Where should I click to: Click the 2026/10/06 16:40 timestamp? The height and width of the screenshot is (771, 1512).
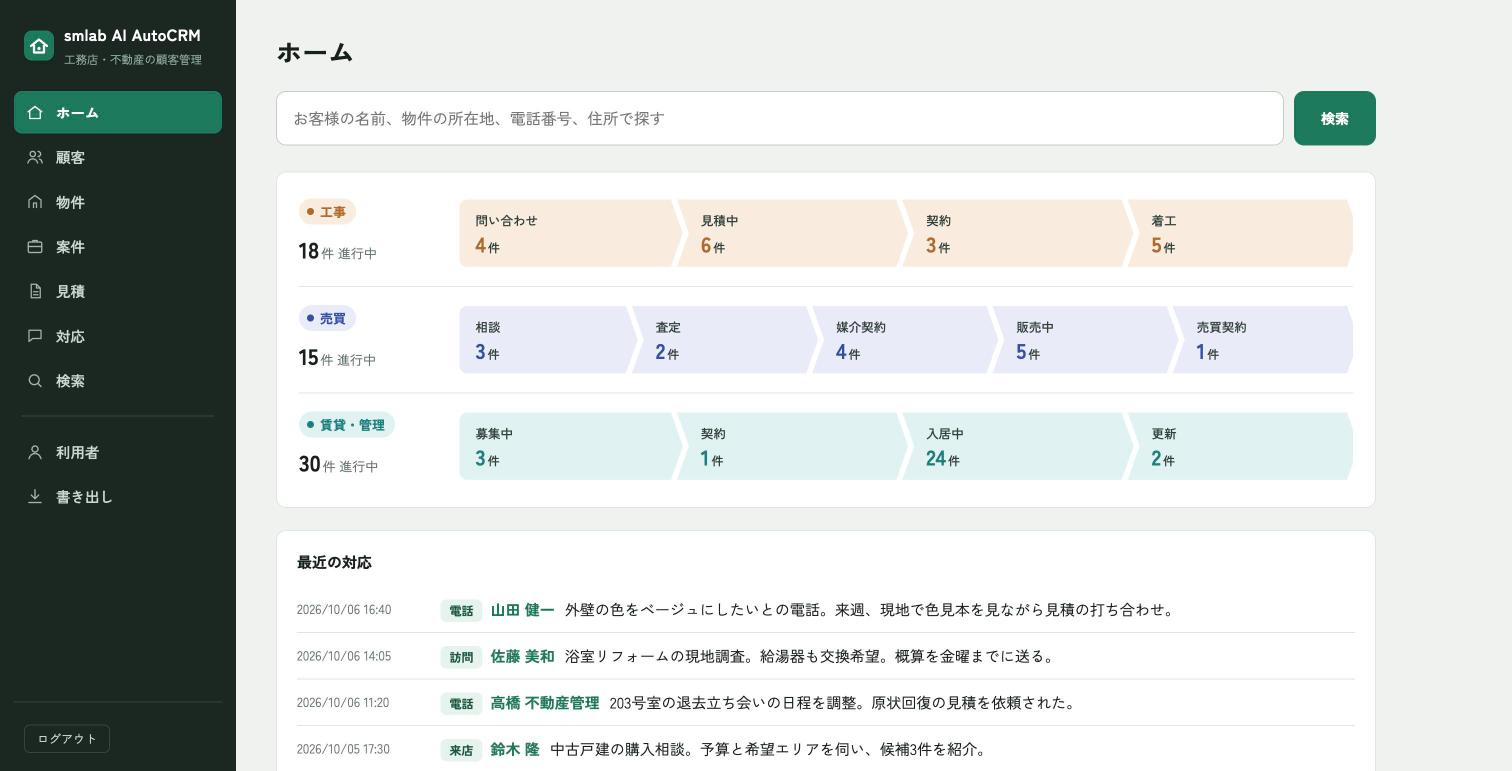click(x=344, y=610)
